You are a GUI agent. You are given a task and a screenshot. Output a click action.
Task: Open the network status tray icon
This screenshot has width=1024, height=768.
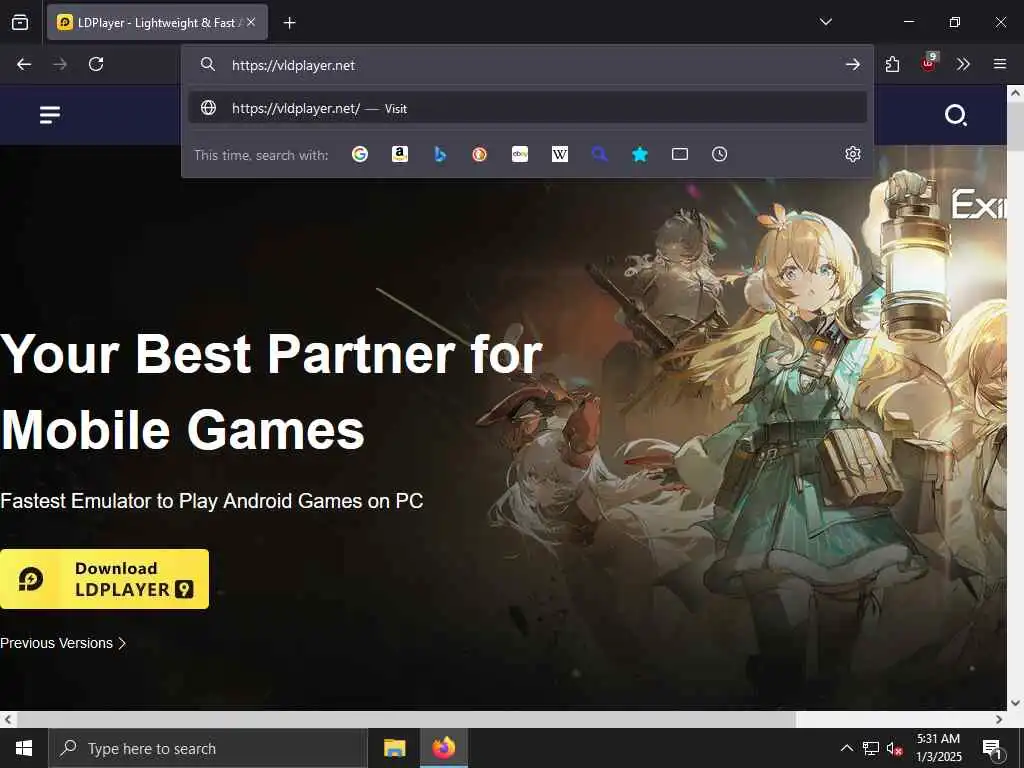pyautogui.click(x=871, y=748)
